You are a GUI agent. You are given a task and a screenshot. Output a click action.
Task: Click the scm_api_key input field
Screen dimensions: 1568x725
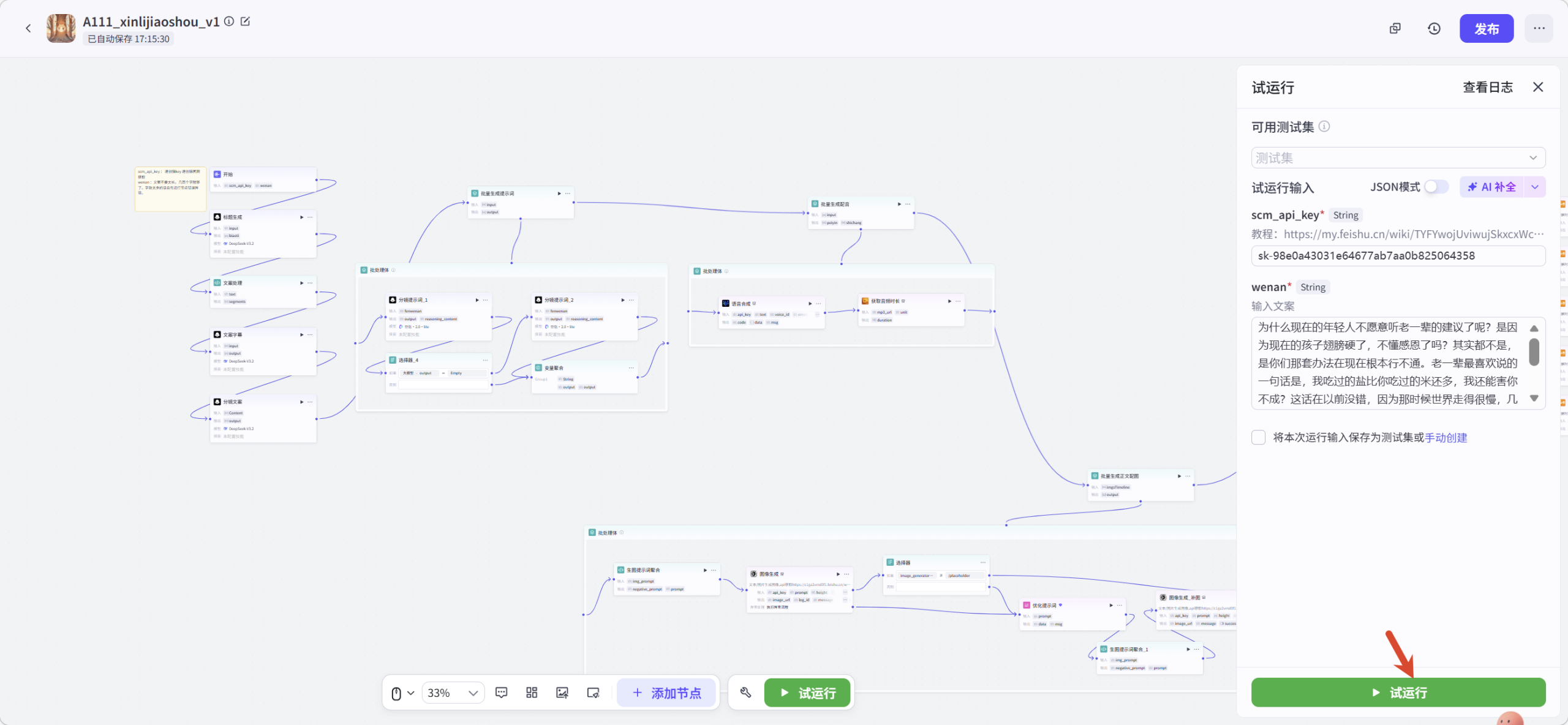1398,255
